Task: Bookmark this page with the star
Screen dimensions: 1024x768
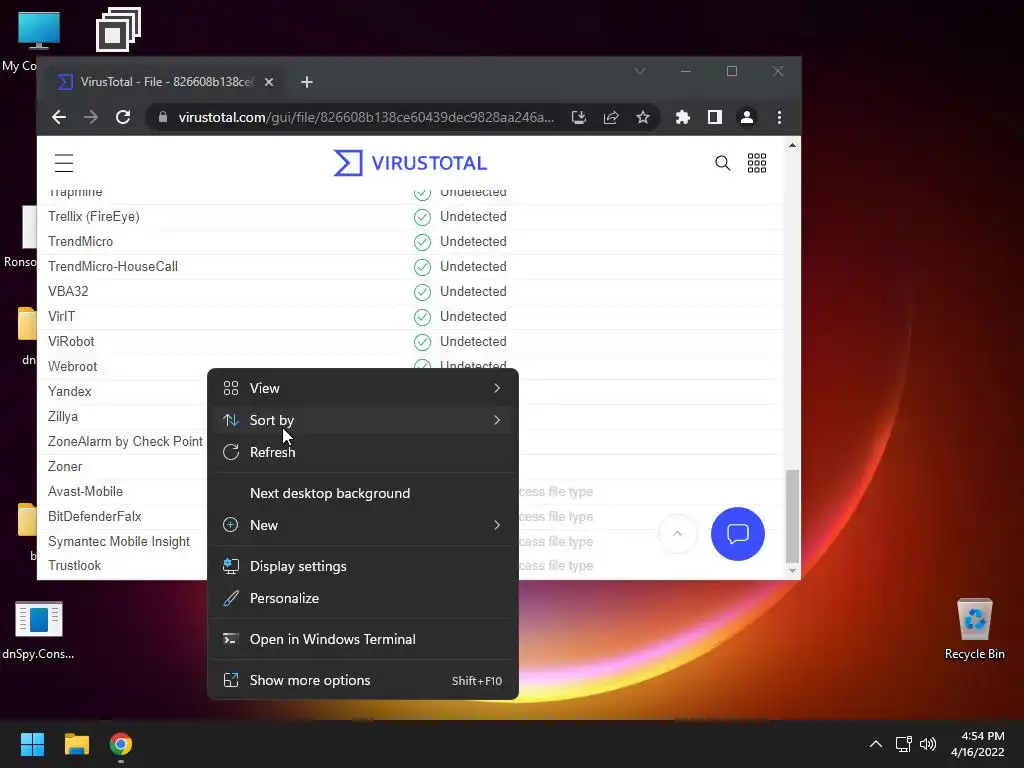Action: (x=643, y=117)
